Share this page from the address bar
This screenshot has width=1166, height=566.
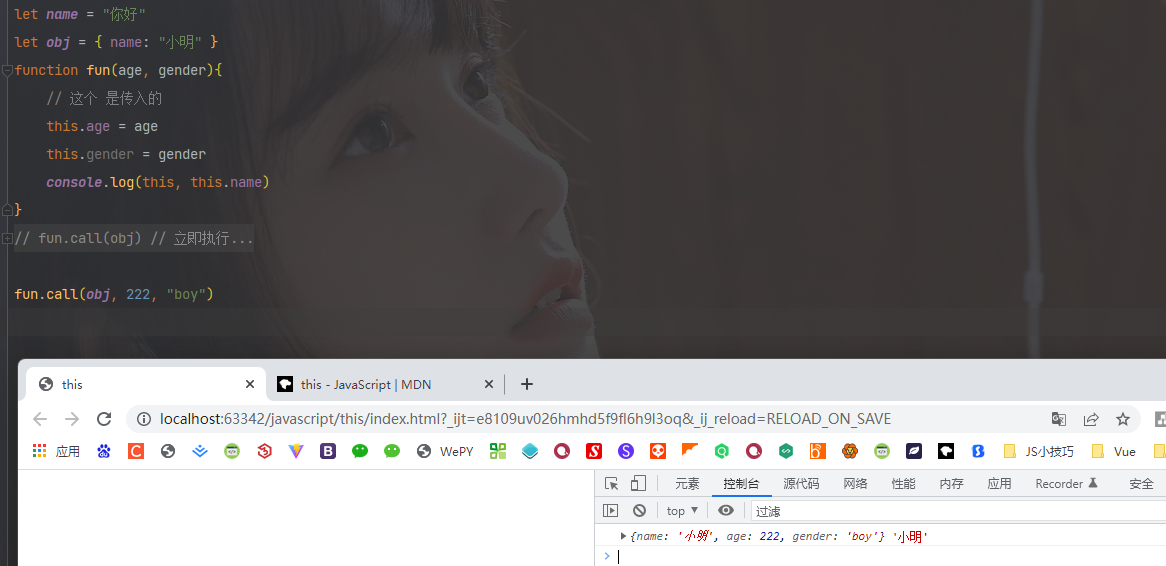(x=1091, y=419)
